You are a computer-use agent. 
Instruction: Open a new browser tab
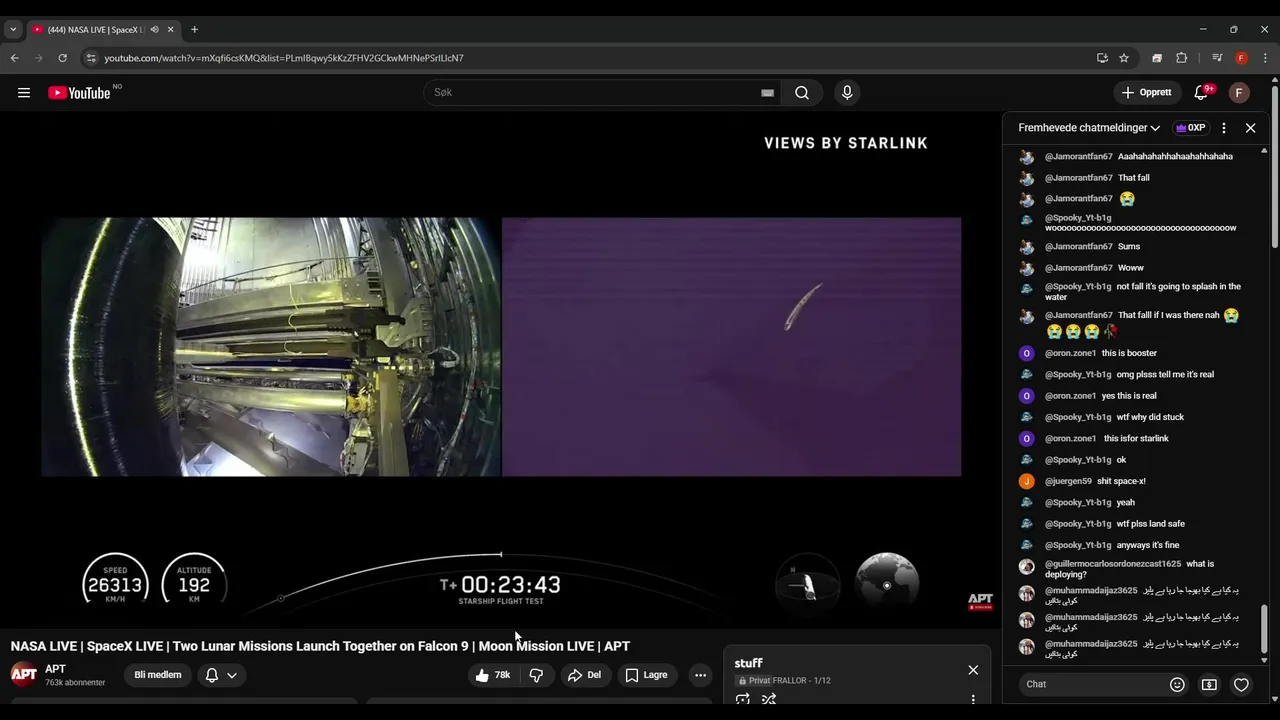click(x=194, y=30)
